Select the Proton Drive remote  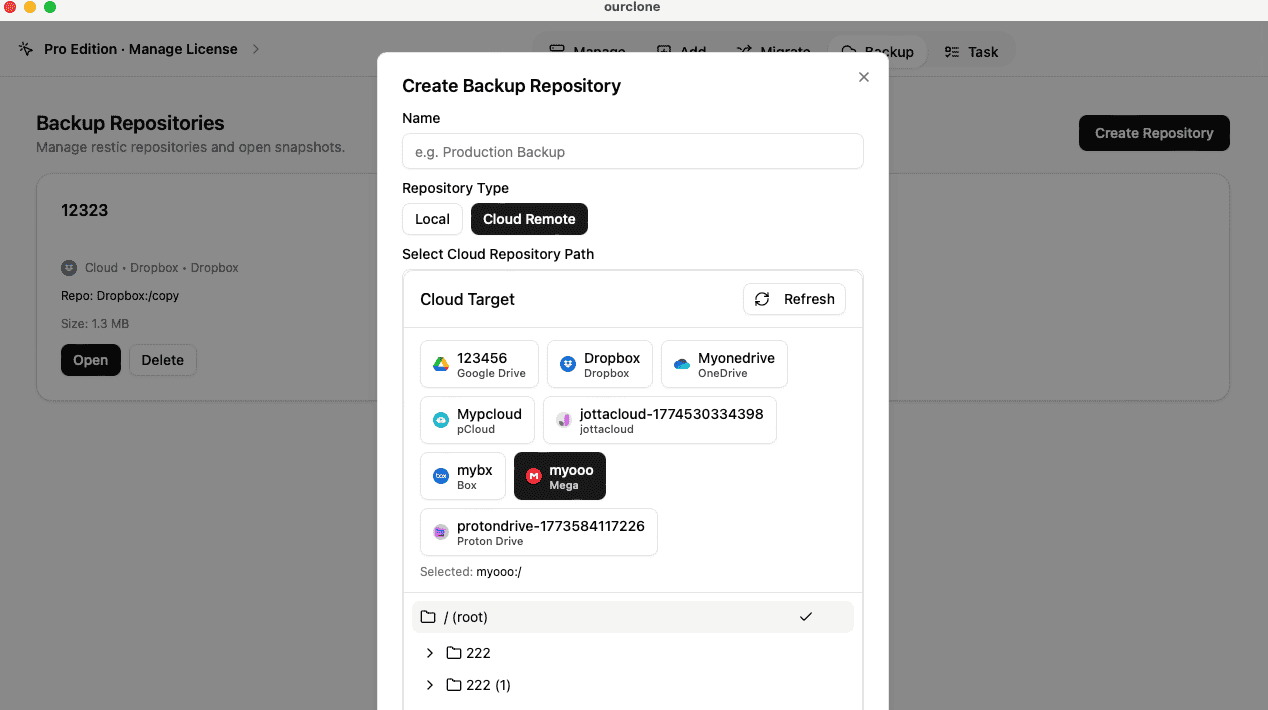click(538, 531)
